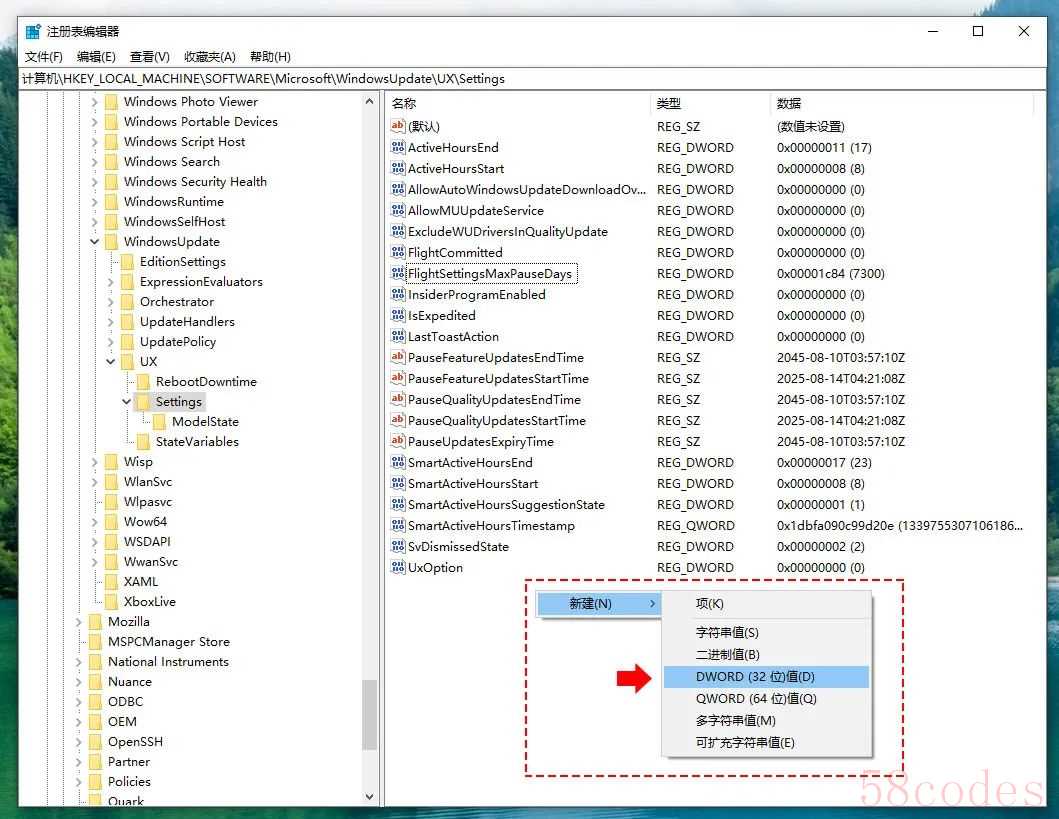This screenshot has width=1059, height=819.
Task: Click the tree pane vertical scrollbar thumb
Action: click(369, 714)
